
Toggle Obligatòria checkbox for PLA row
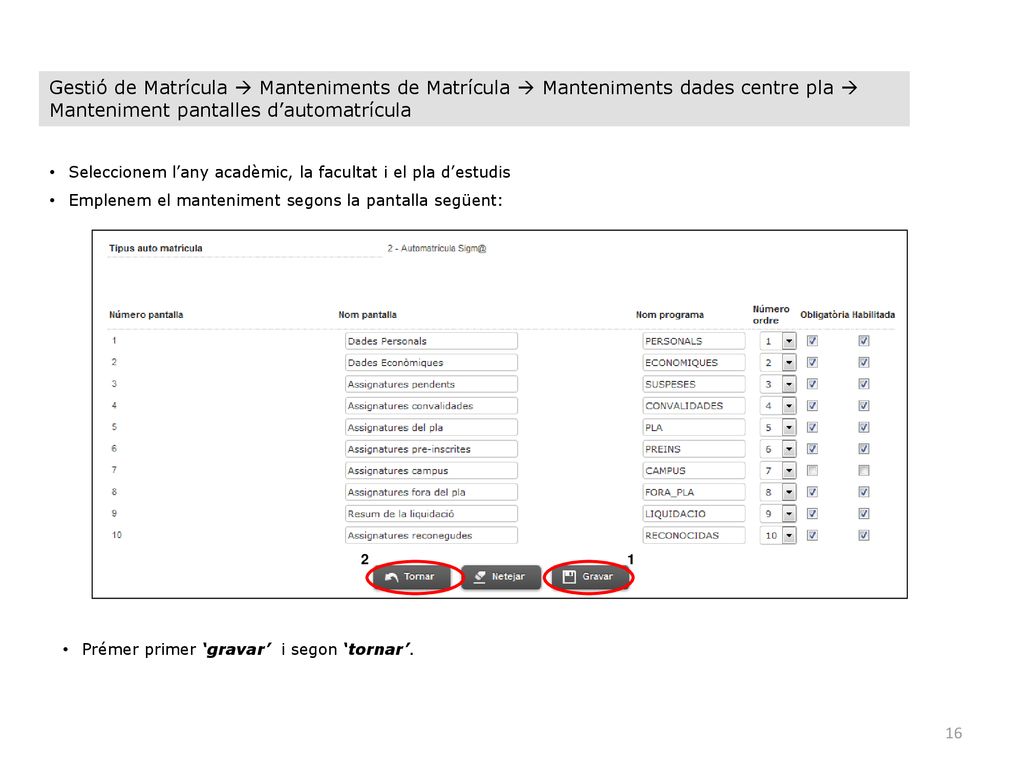pyautogui.click(x=812, y=427)
